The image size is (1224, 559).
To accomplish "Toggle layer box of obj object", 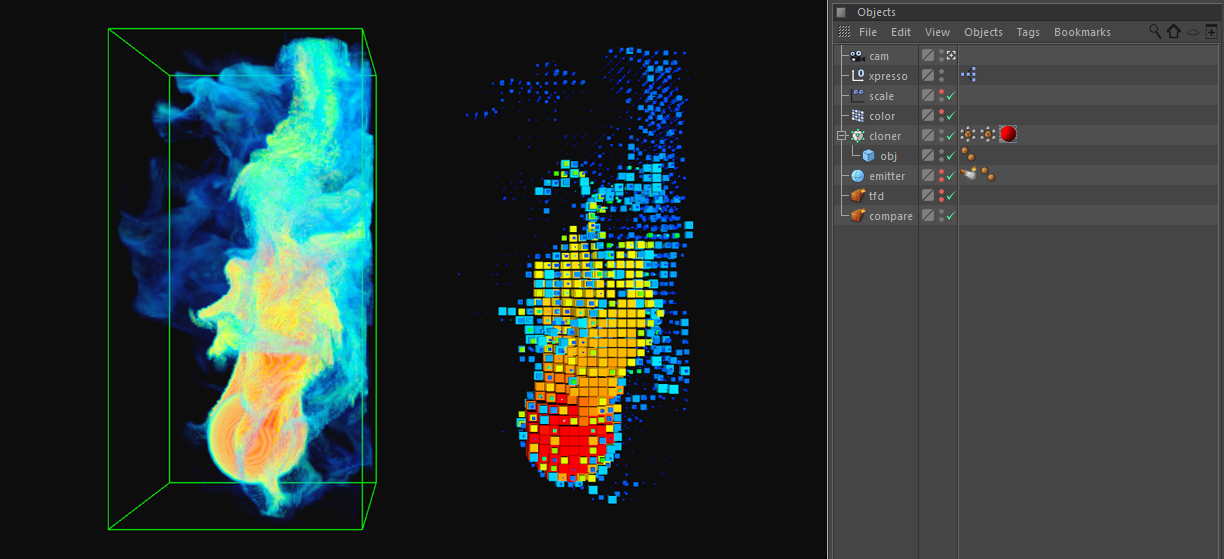I will [928, 156].
